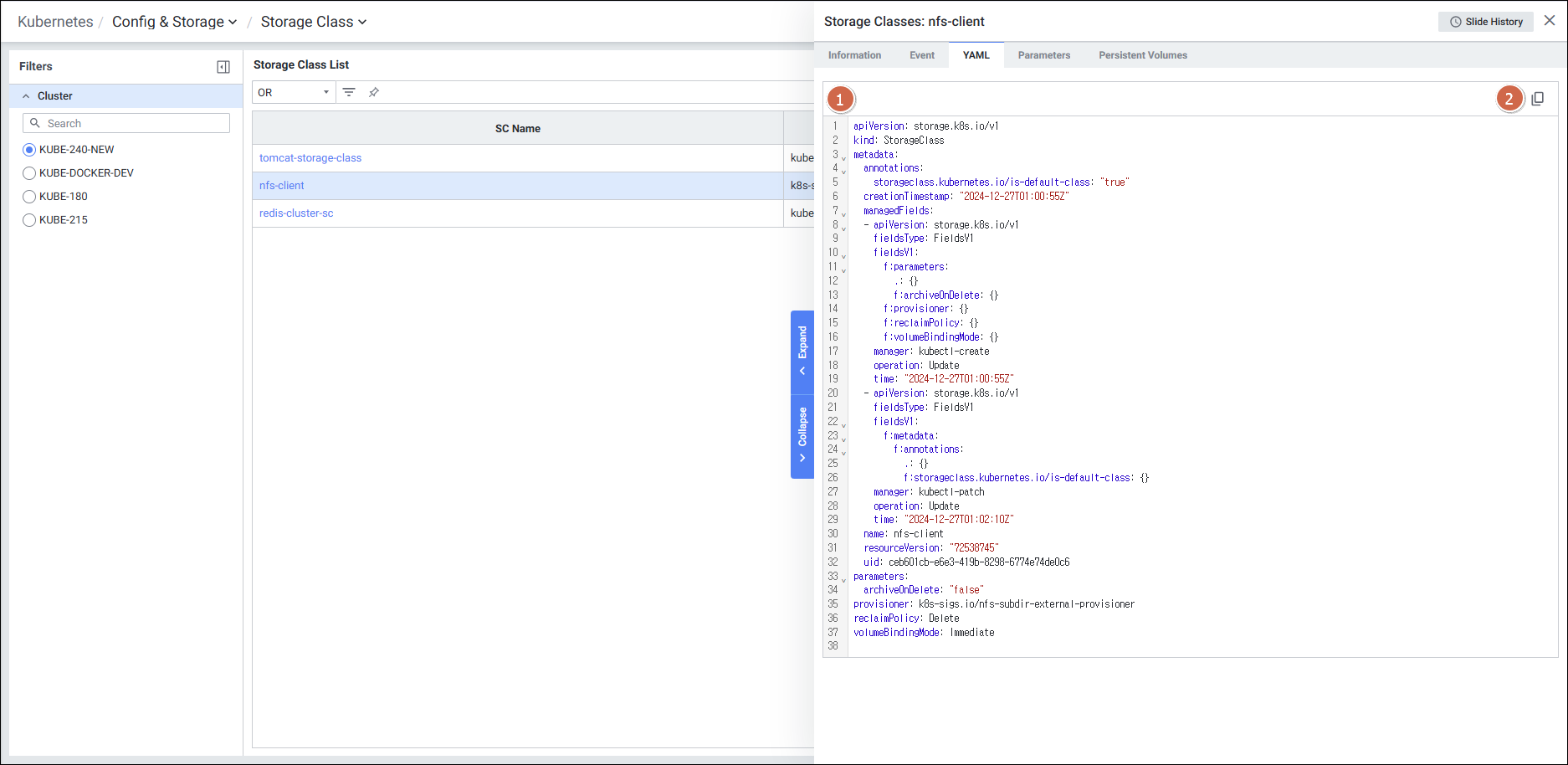Choose the KUBE-180 cluster option
Image resolution: width=1568 pixels, height=765 pixels.
click(29, 197)
